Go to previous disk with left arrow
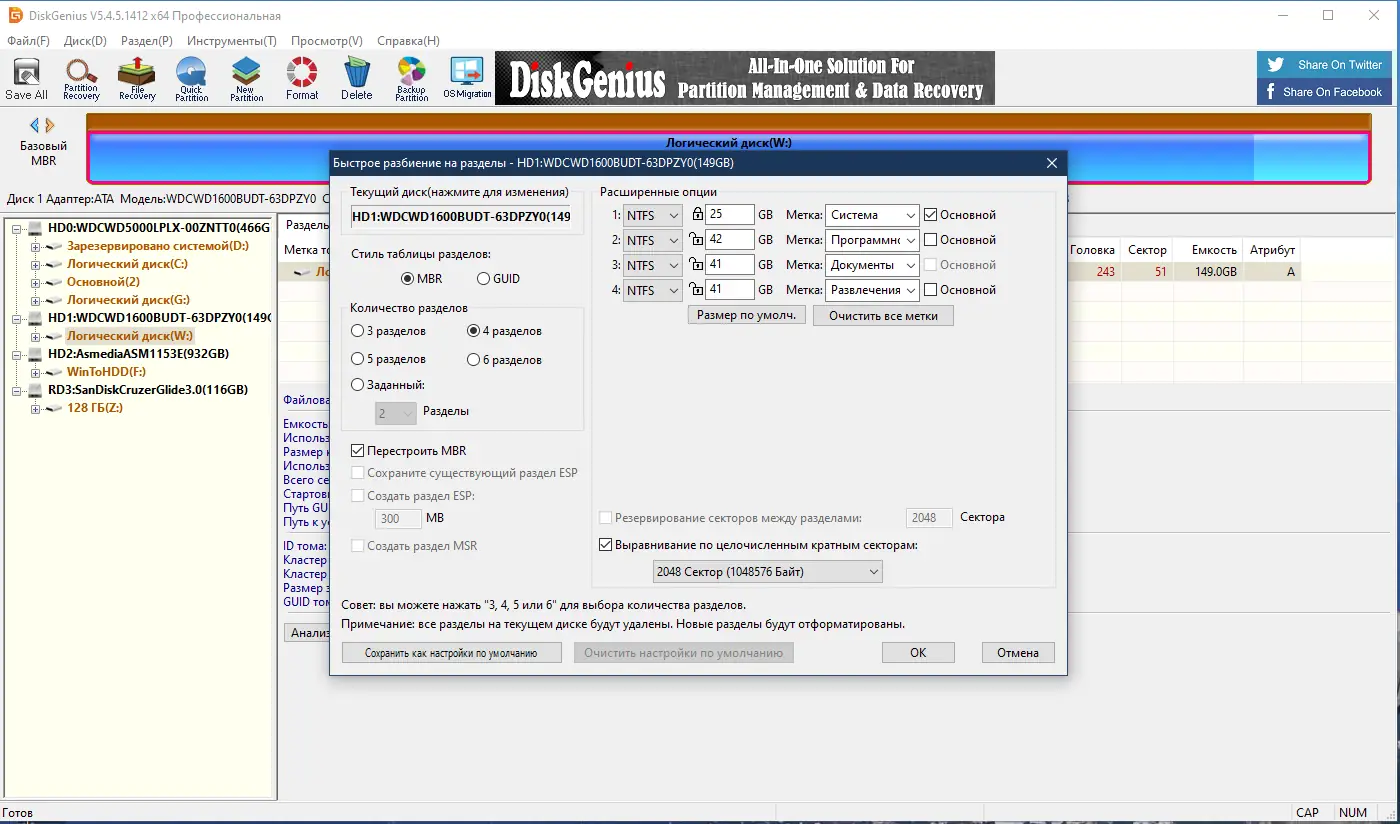 [34, 125]
